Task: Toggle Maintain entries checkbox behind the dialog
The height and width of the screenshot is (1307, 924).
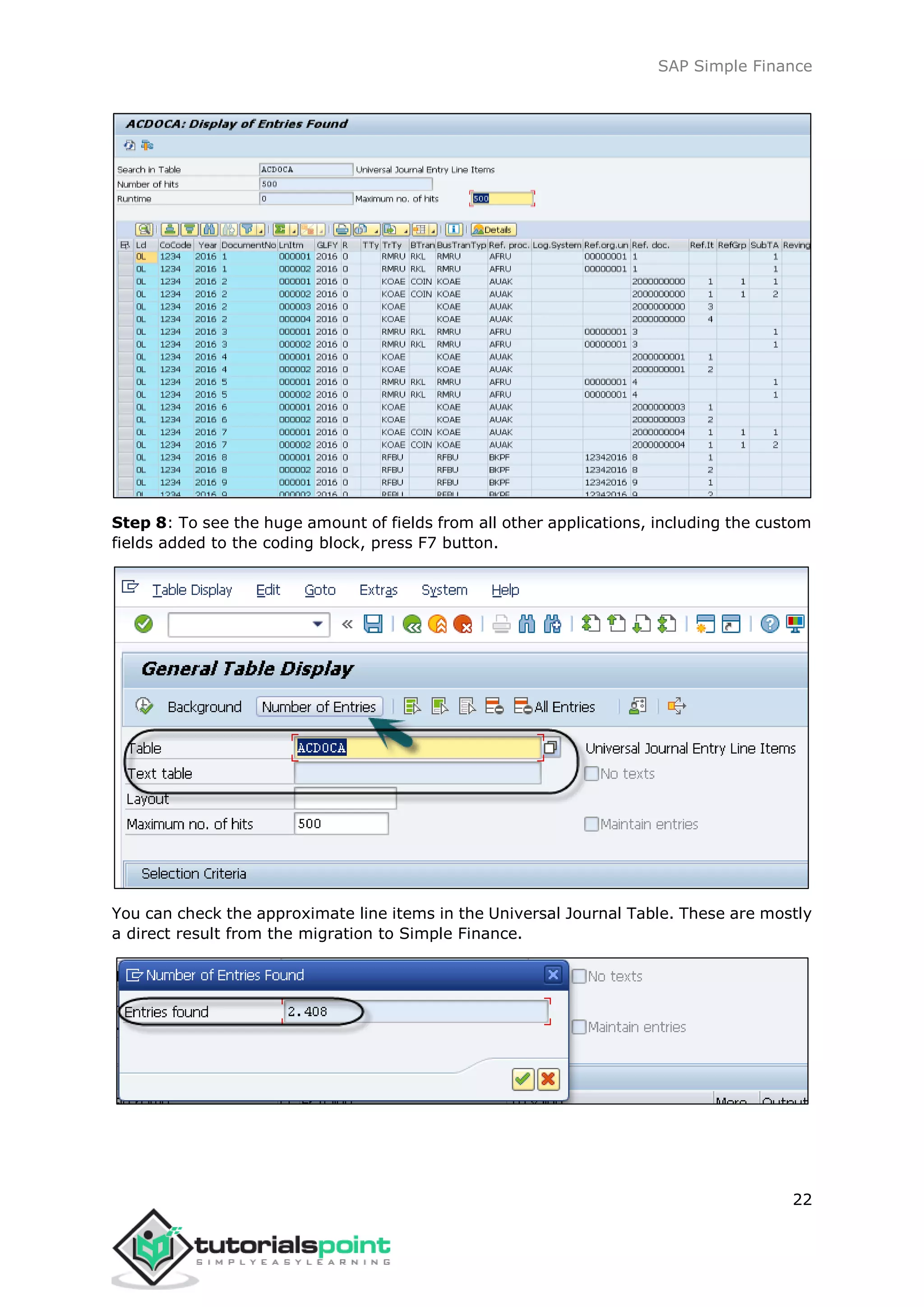Action: tap(579, 1027)
